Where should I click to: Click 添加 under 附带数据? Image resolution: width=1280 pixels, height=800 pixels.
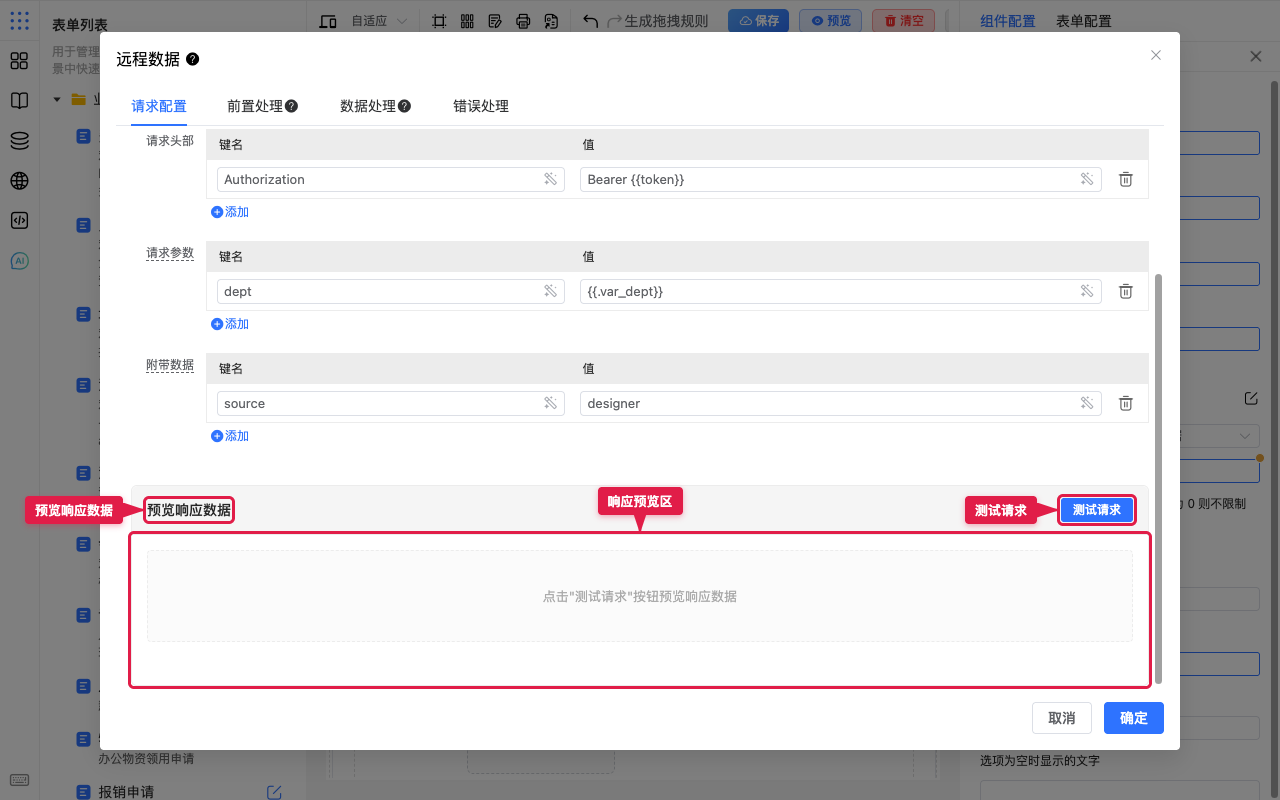[x=230, y=436]
